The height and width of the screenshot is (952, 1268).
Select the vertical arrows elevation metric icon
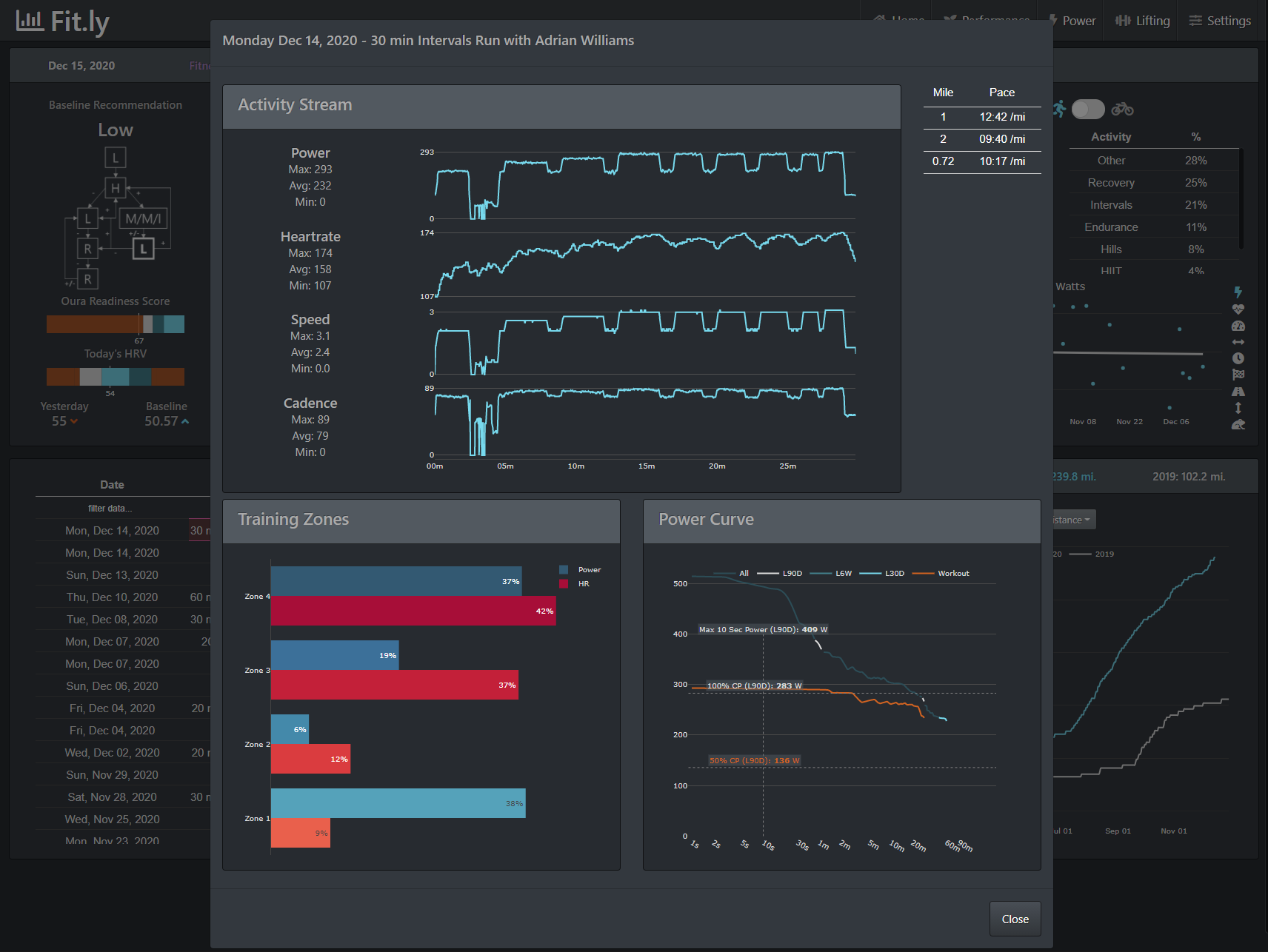tap(1238, 408)
